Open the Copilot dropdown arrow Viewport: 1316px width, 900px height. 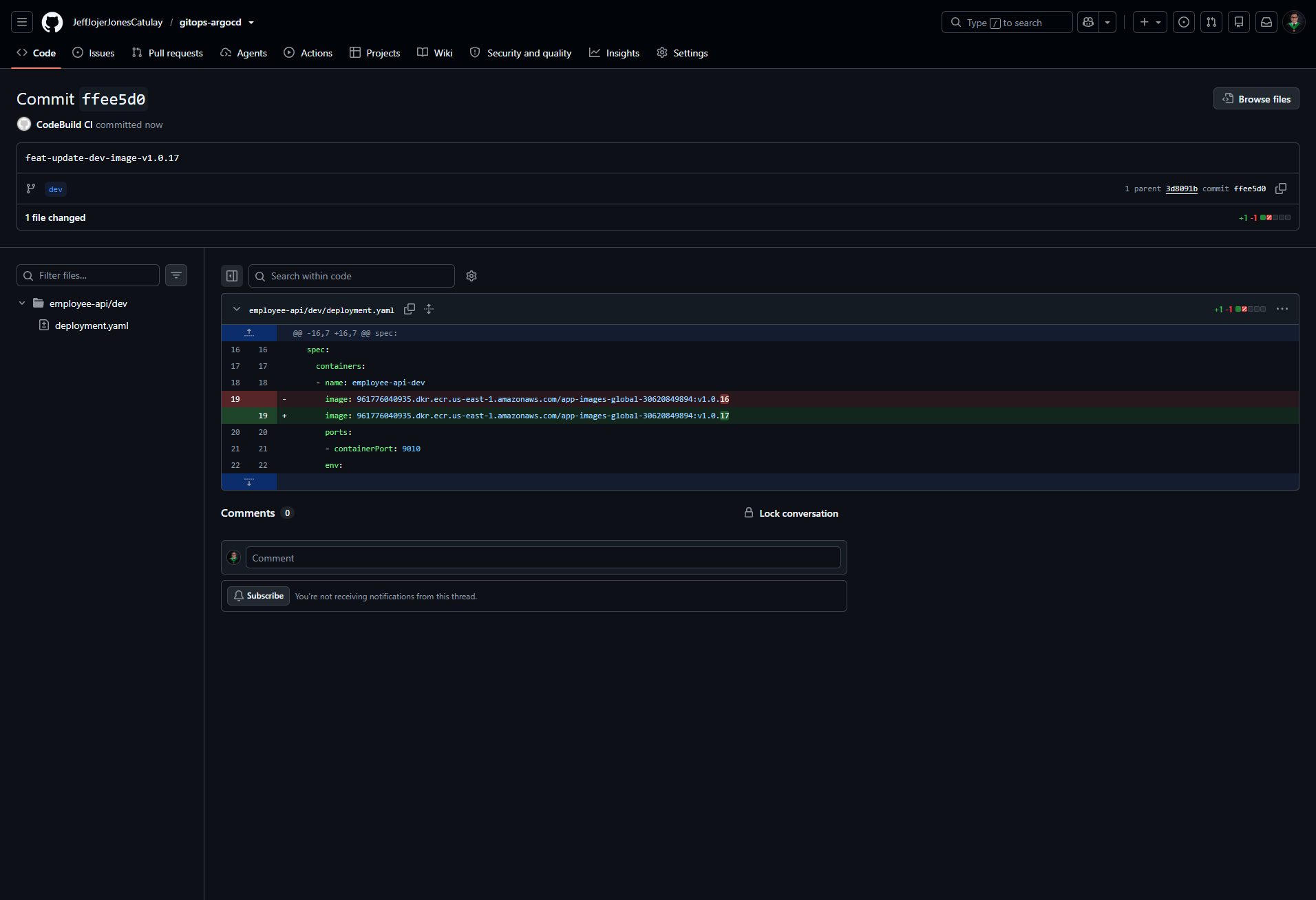[x=1107, y=22]
